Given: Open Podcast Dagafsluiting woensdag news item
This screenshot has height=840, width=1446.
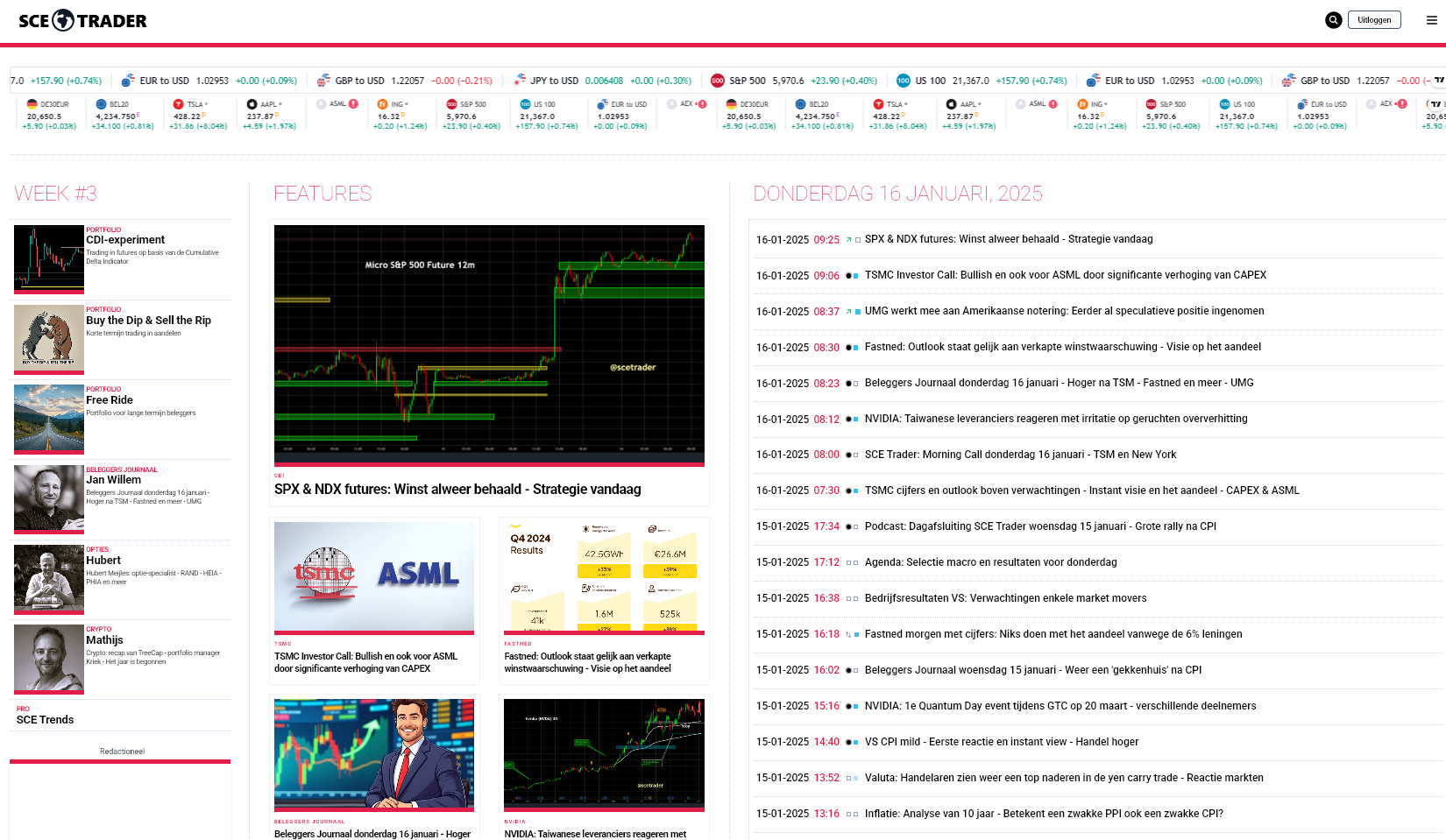Looking at the screenshot, I should point(1040,526).
